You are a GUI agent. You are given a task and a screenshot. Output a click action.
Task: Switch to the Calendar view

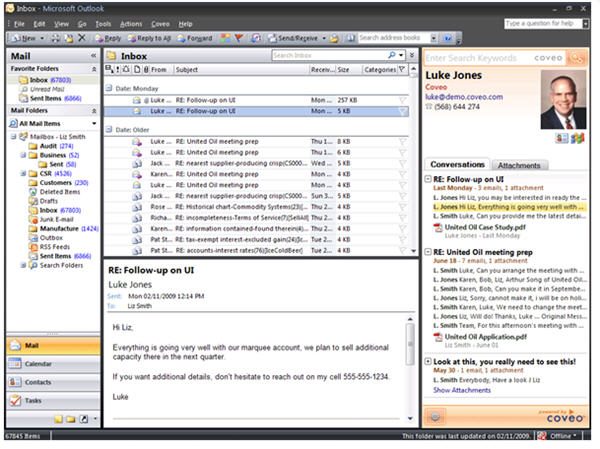(53, 364)
